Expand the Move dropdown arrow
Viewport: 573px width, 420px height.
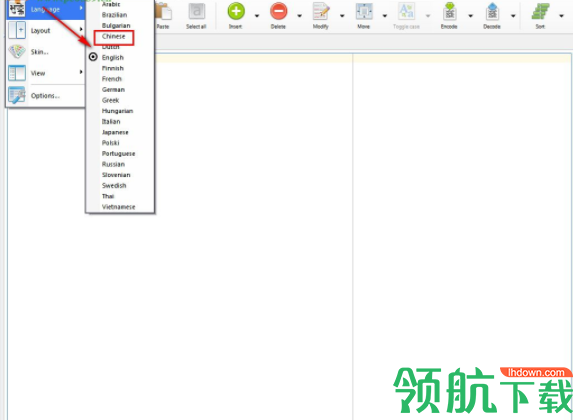385,16
